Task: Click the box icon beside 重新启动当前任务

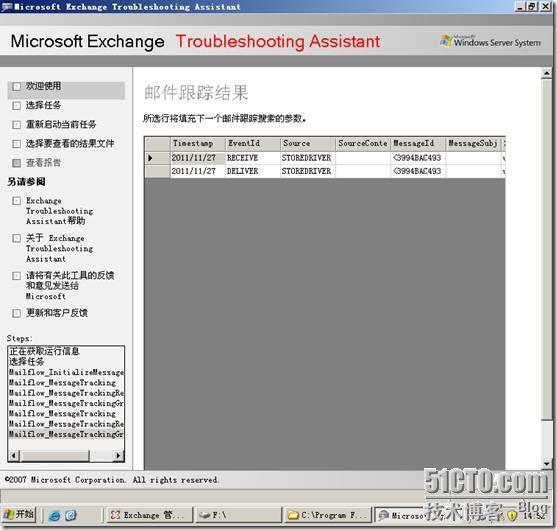Action: click(x=16, y=125)
